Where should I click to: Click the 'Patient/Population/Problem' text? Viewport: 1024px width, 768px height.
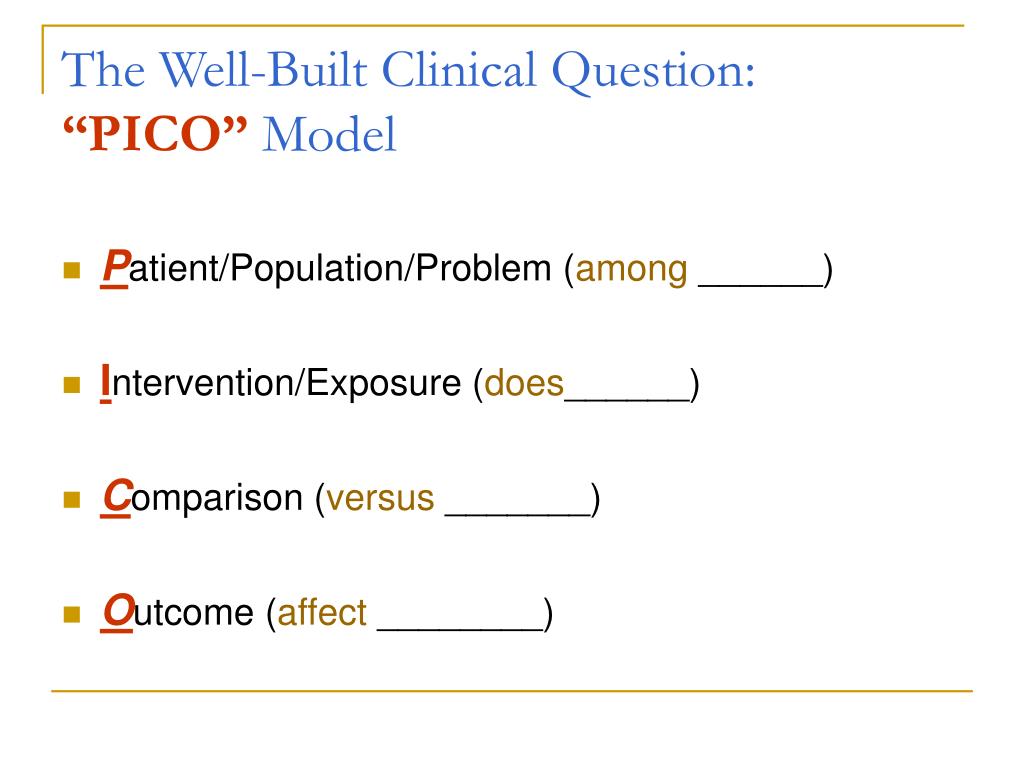(327, 269)
